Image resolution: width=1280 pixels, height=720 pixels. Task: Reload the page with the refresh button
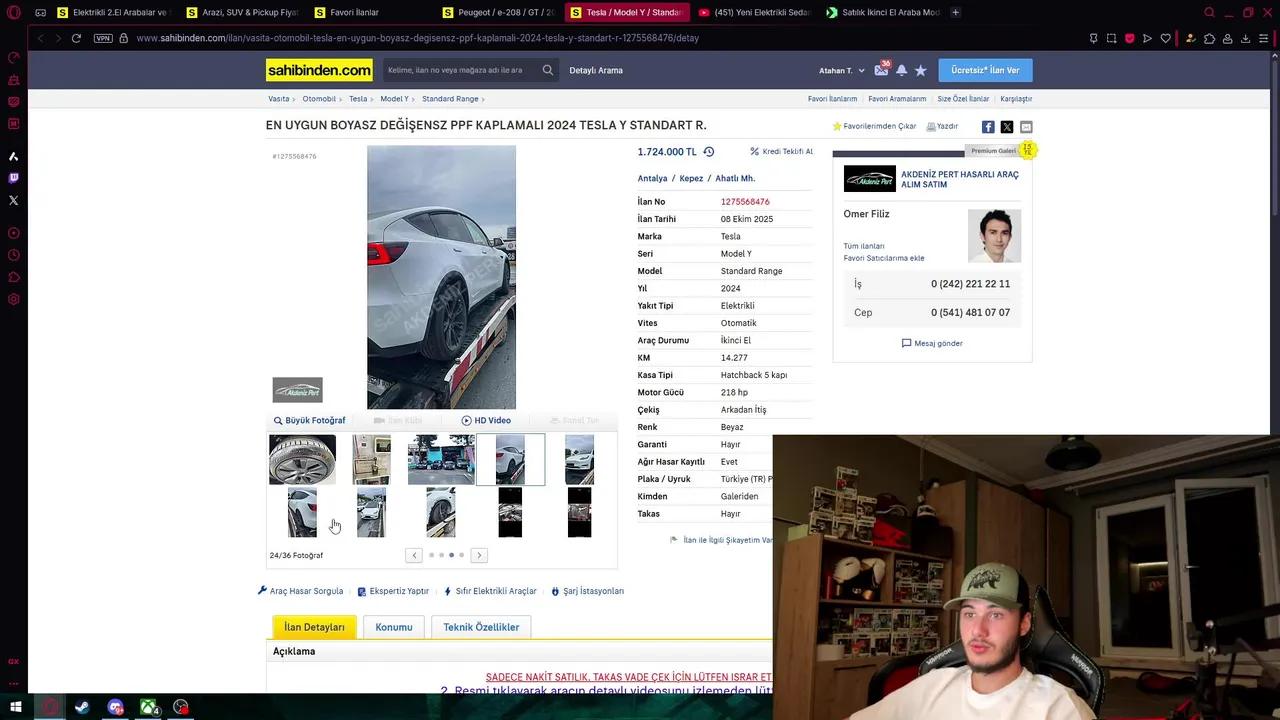76,38
